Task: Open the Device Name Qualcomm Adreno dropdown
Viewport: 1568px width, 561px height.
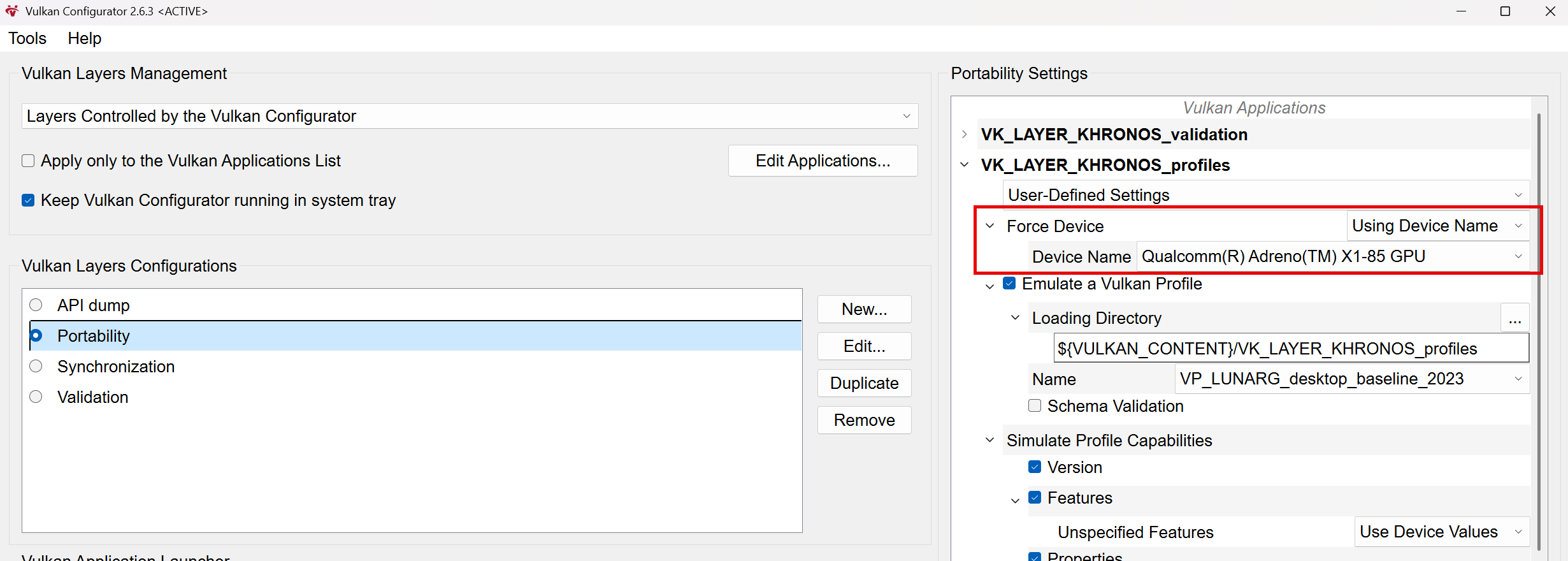Action: tap(1333, 256)
